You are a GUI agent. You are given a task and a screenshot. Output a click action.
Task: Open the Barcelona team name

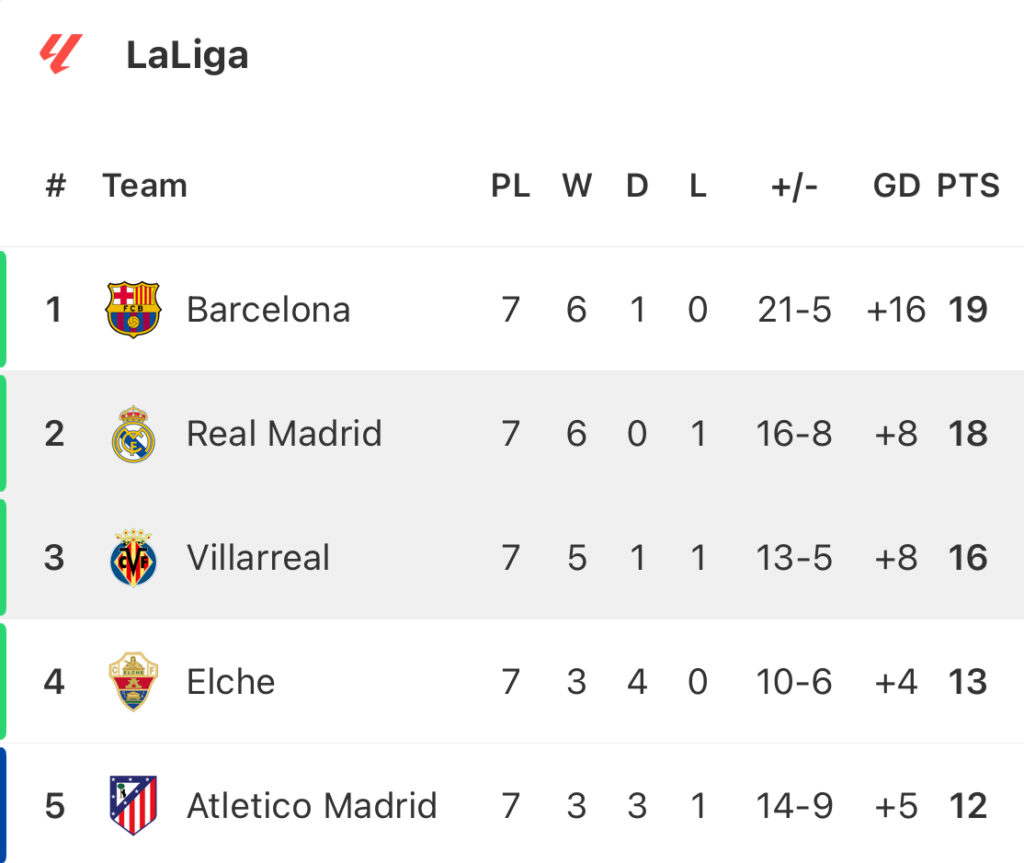(268, 310)
